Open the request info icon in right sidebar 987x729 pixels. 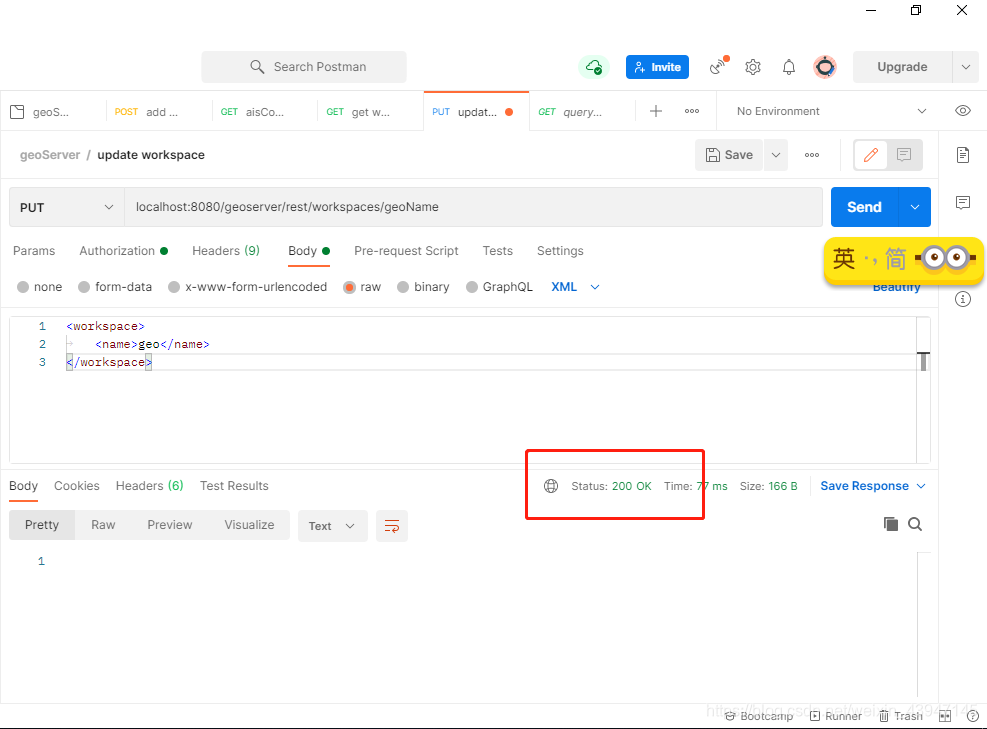click(962, 299)
